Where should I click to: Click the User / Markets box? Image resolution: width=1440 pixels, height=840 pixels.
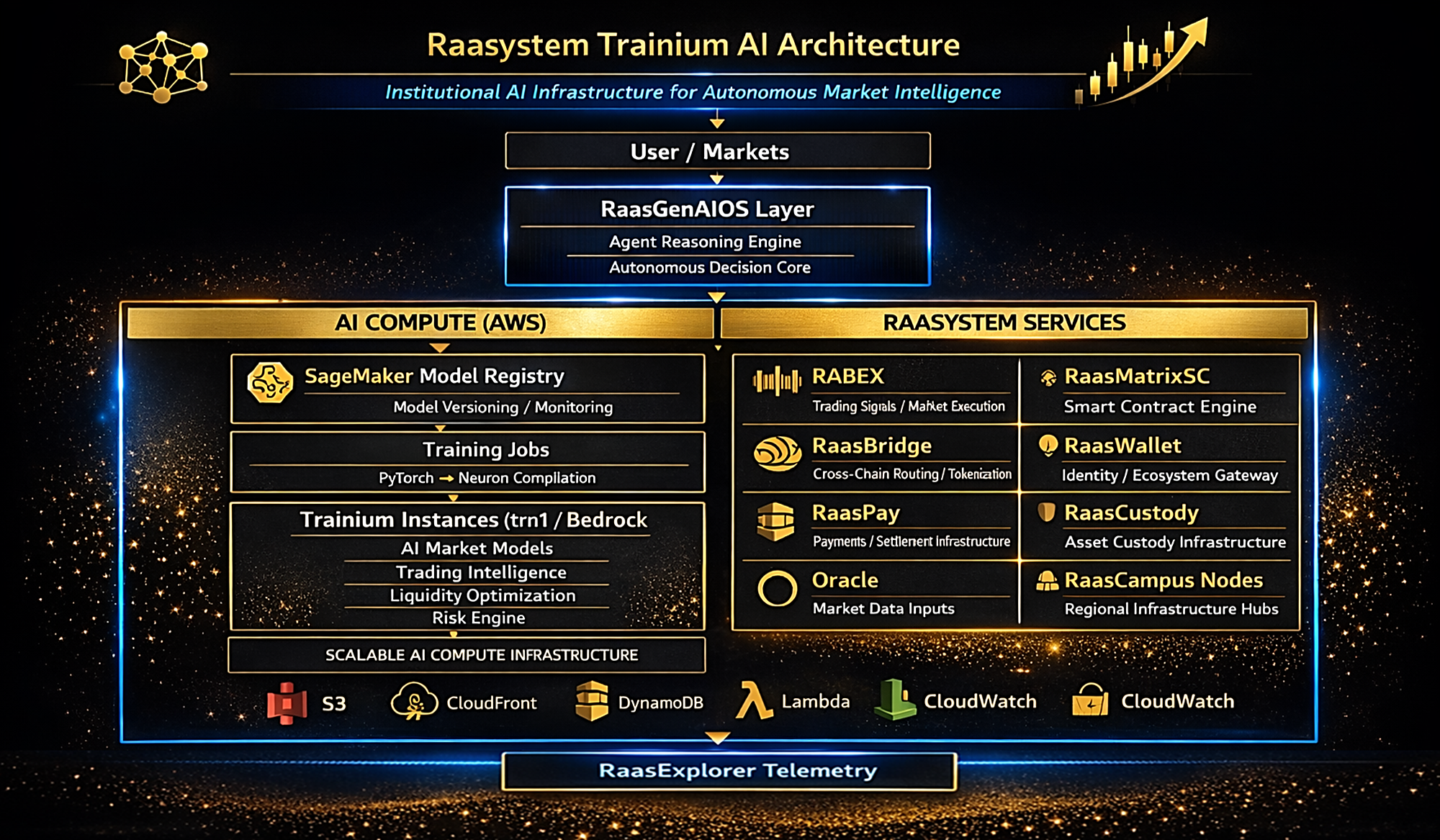click(x=717, y=151)
